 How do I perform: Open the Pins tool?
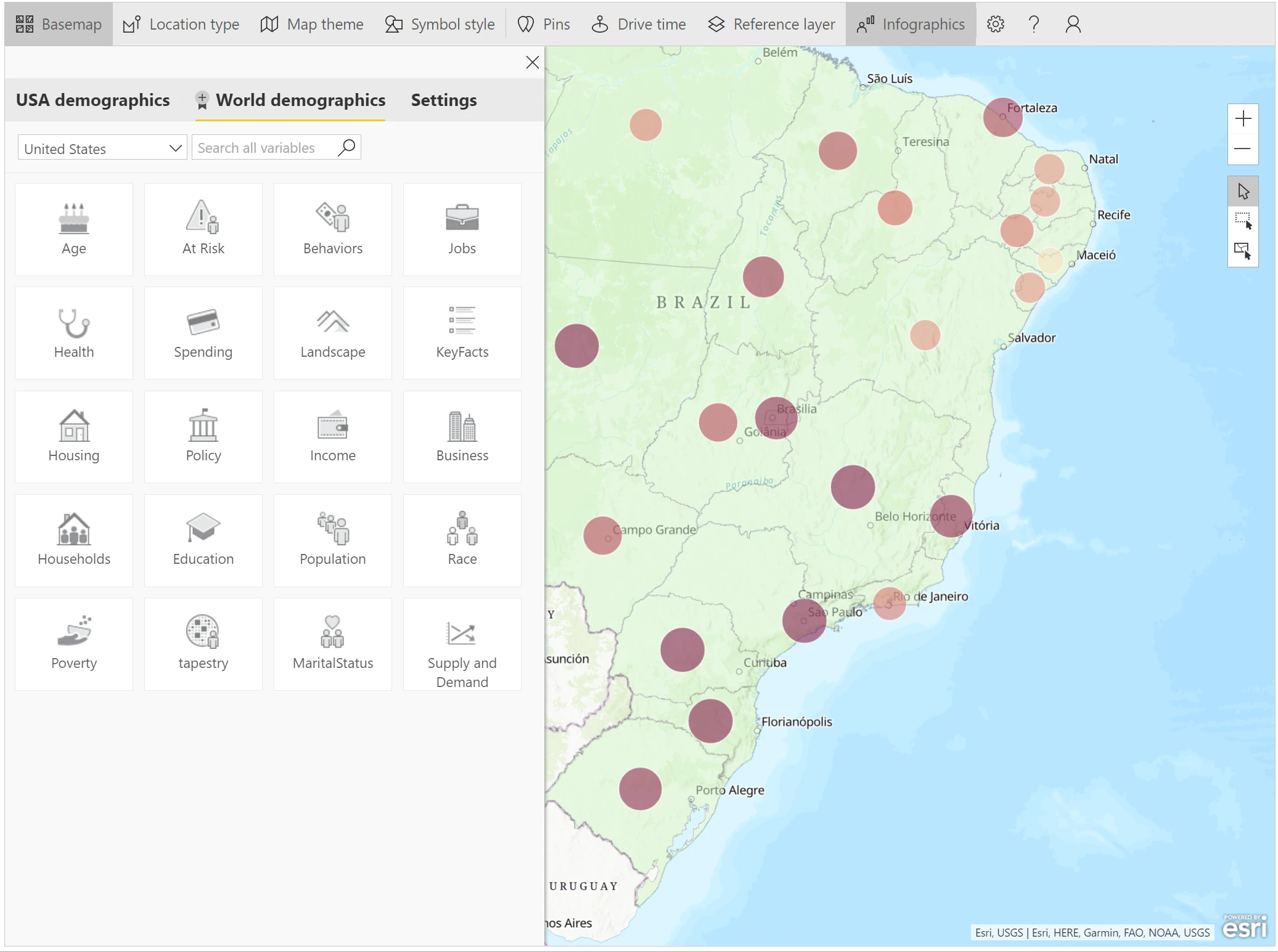coord(544,24)
